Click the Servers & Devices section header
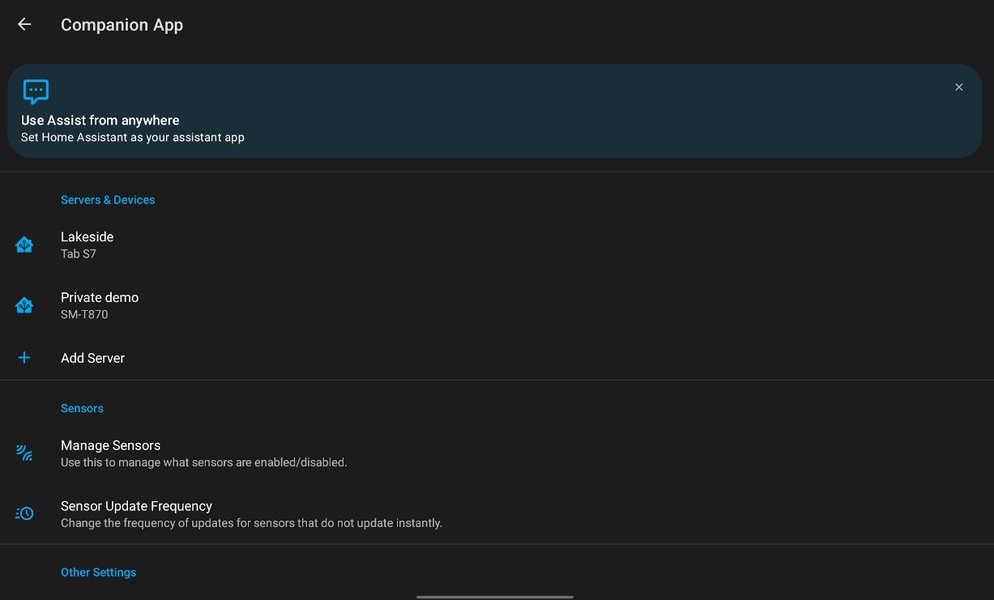 pyautogui.click(x=108, y=200)
